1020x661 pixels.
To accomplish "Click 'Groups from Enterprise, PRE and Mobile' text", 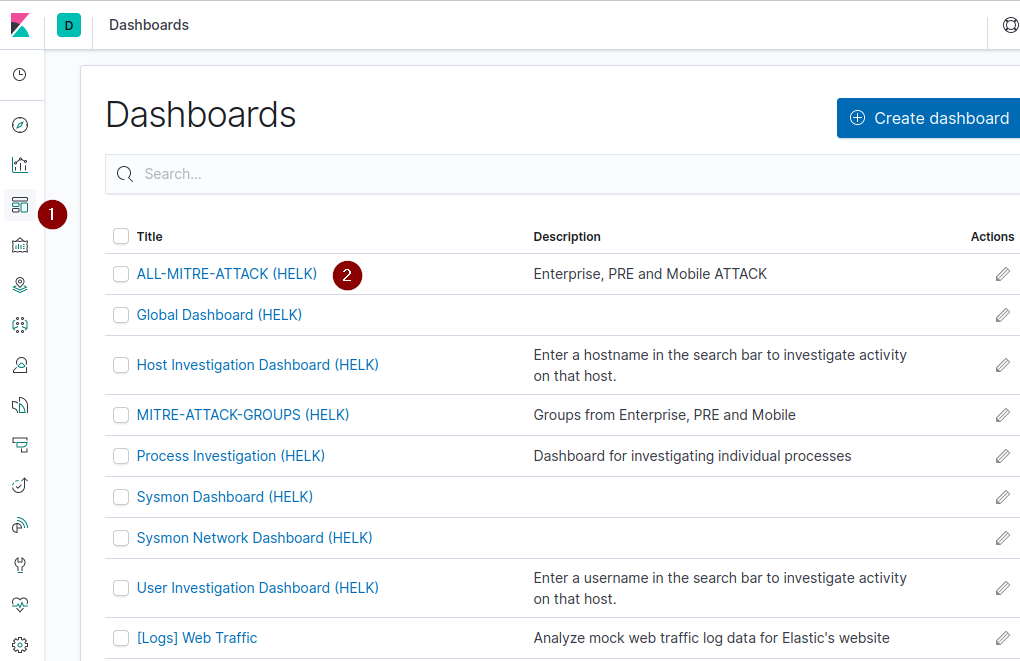I will pyautogui.click(x=664, y=415).
